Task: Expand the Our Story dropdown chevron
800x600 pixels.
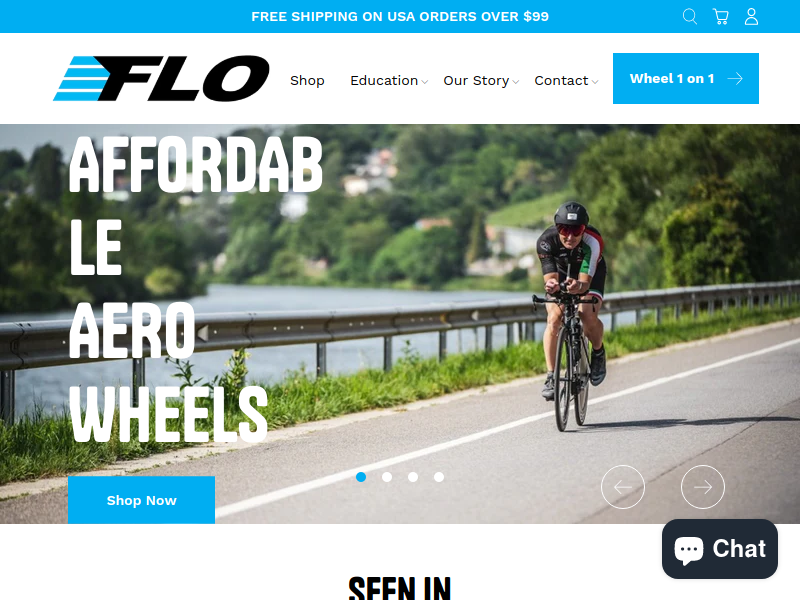Action: 516,82
